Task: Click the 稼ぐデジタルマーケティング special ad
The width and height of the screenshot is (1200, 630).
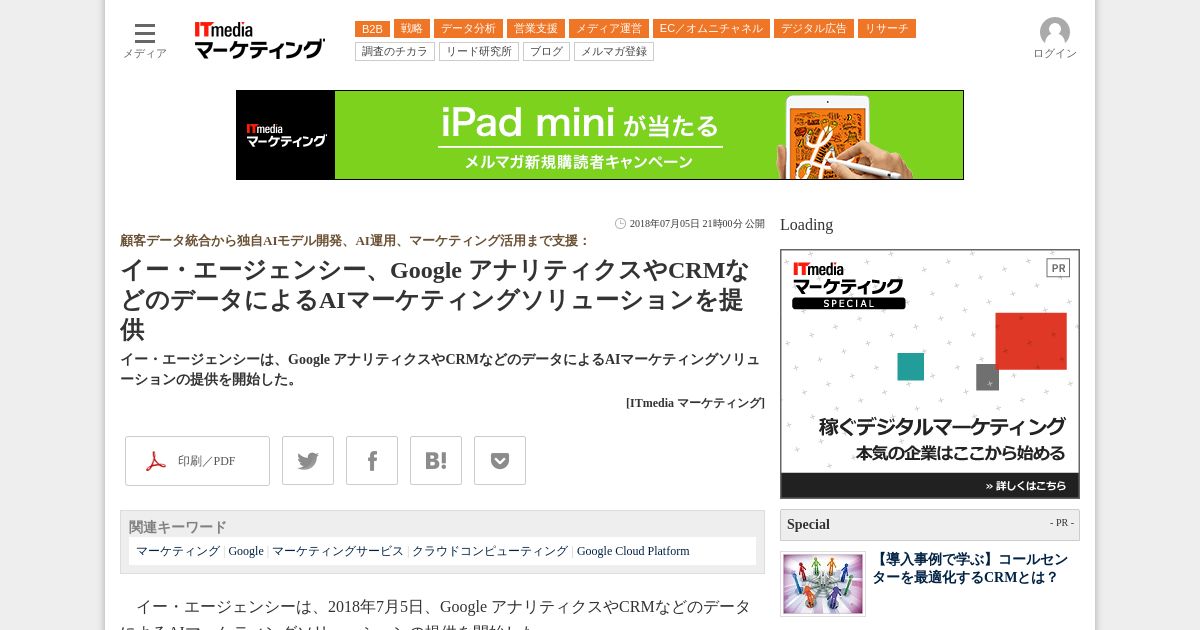Action: (930, 374)
